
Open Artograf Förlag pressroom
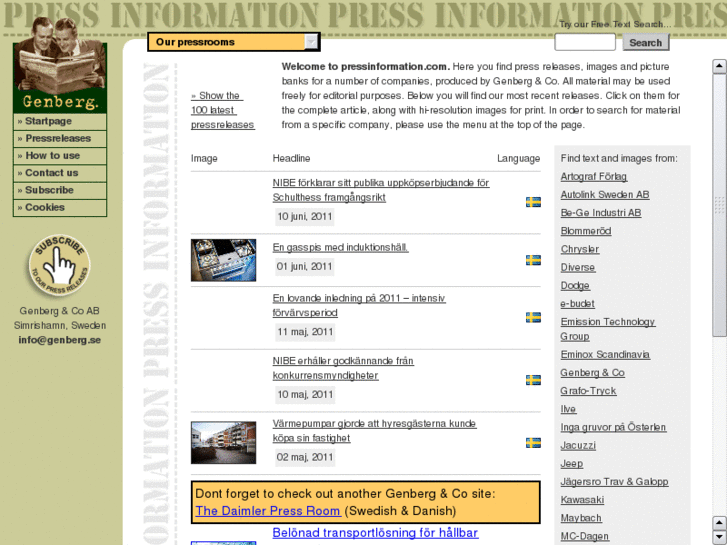(594, 177)
